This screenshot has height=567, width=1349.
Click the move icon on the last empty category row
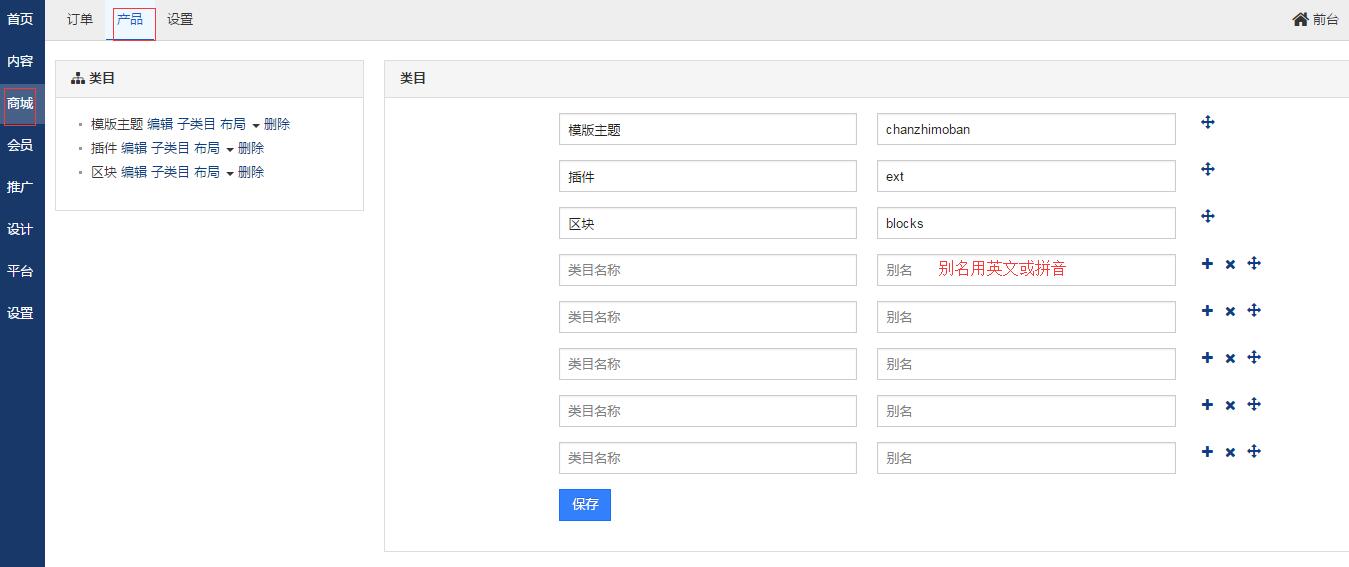[1254, 452]
